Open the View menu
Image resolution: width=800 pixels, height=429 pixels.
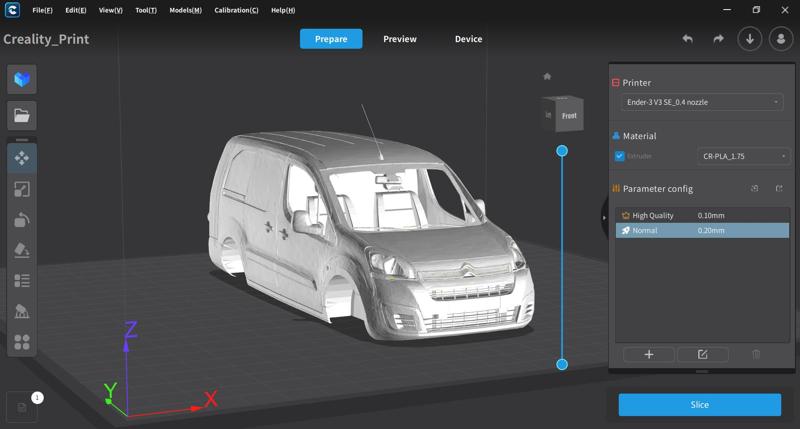tap(110, 10)
